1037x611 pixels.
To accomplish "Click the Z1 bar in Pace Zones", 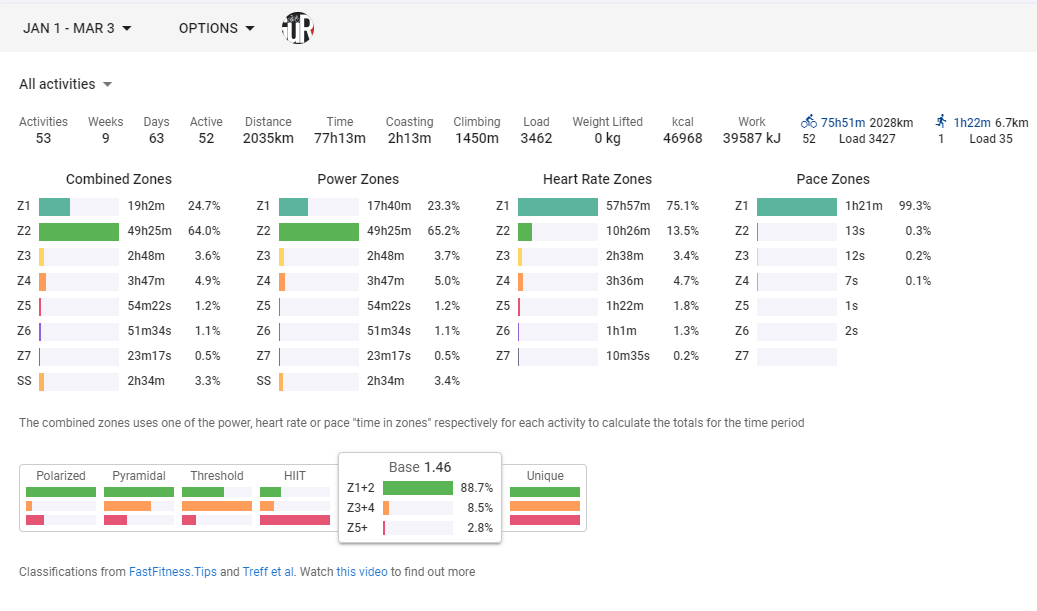I will [x=796, y=206].
